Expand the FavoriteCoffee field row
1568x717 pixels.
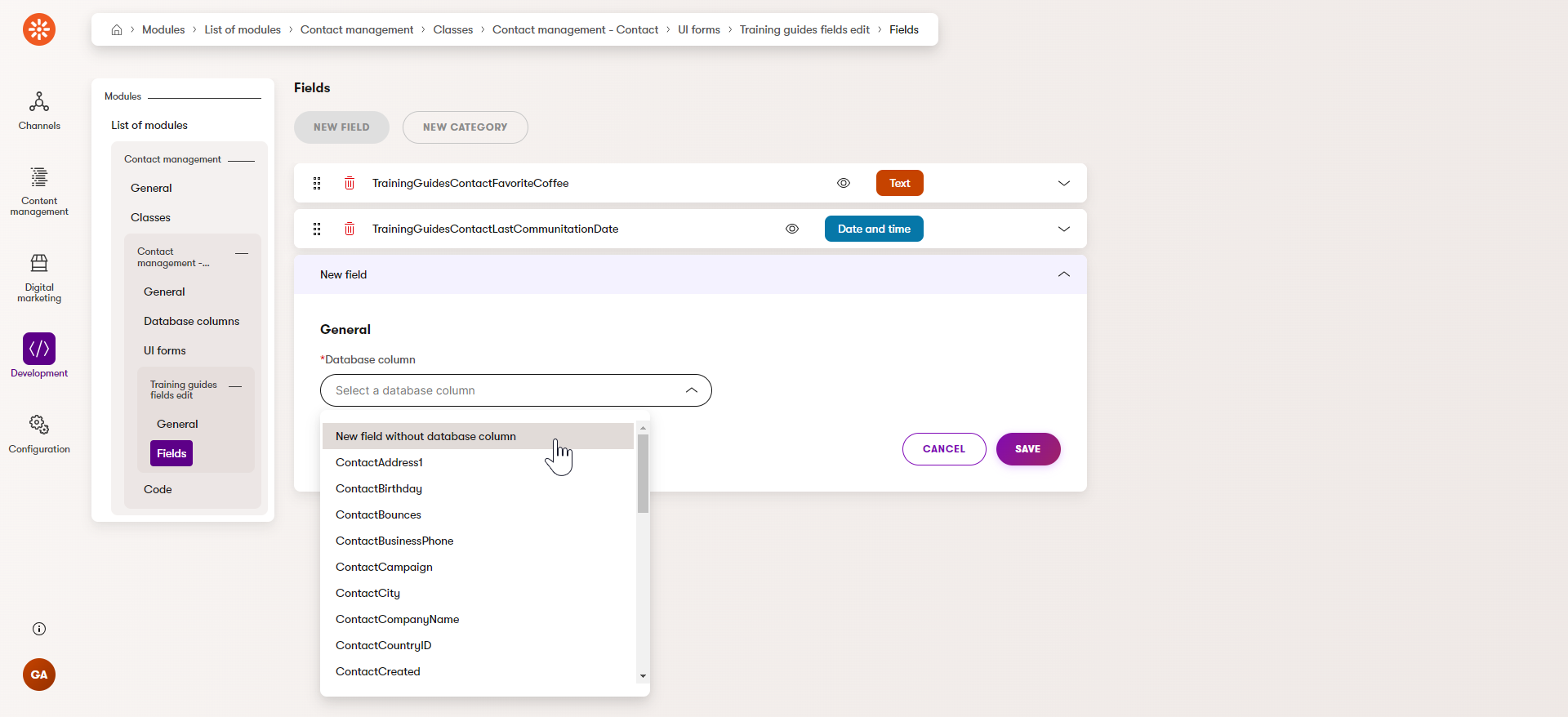click(1064, 183)
